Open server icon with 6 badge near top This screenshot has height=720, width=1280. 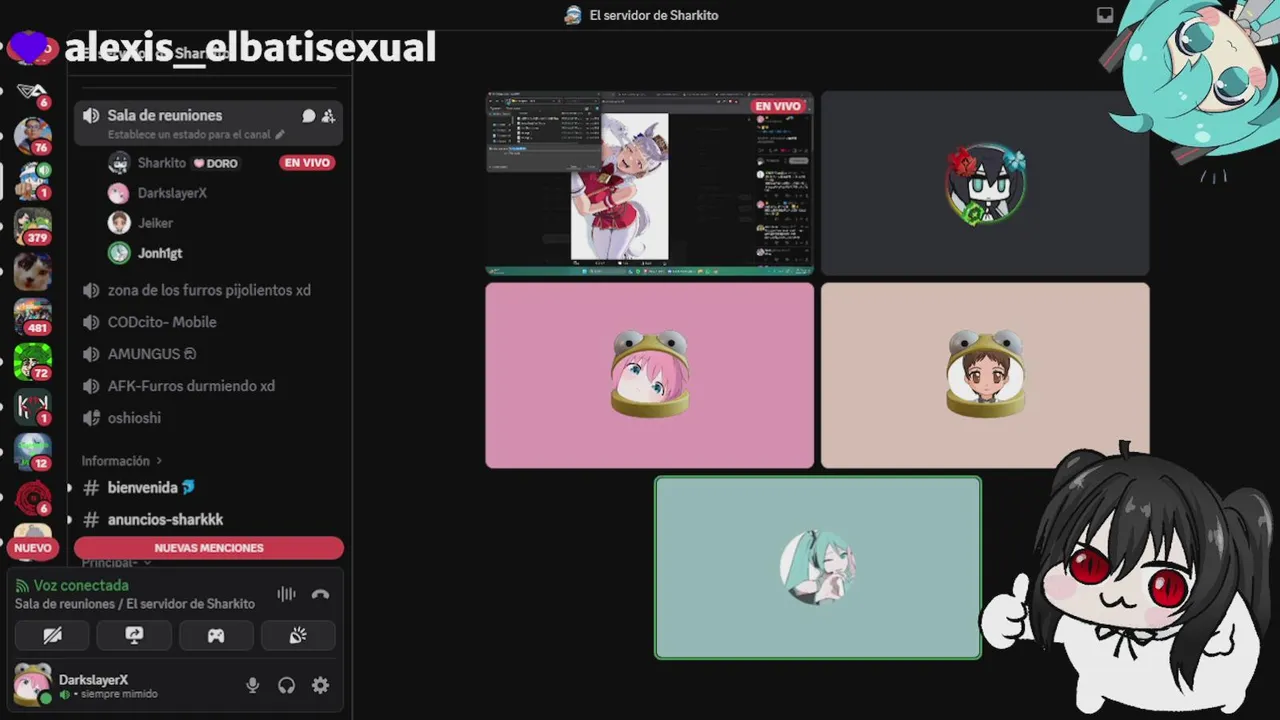click(32, 92)
